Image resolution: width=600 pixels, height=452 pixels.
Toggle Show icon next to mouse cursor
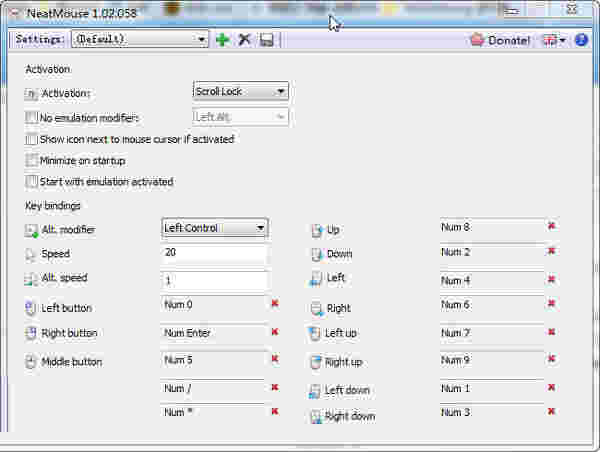[31, 139]
